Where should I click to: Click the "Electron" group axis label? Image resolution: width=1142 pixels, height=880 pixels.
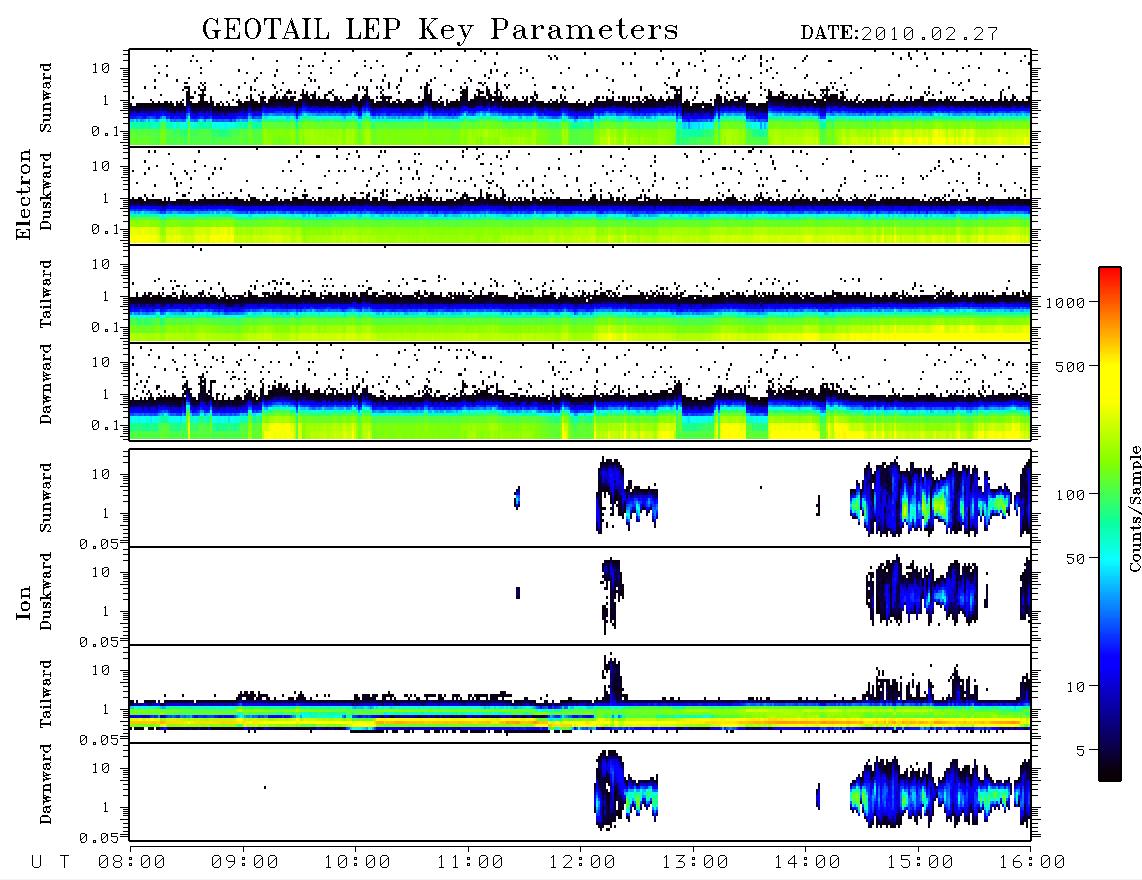(x=24, y=195)
